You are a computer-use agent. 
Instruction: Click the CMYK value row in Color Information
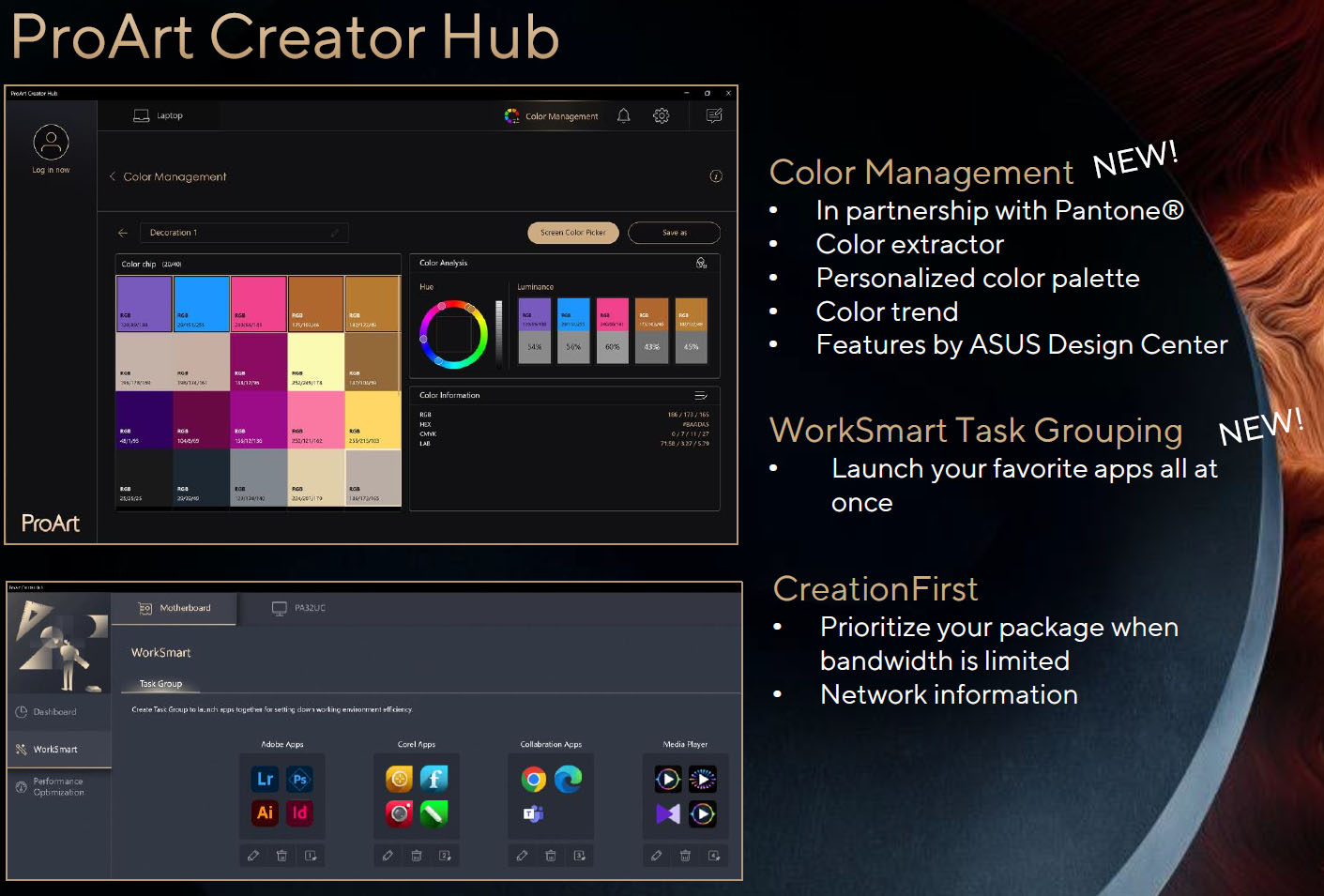point(564,433)
